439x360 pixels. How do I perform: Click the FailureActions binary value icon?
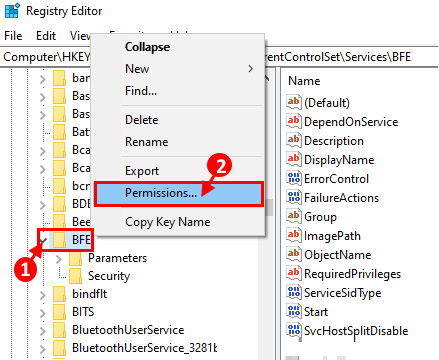(294, 197)
